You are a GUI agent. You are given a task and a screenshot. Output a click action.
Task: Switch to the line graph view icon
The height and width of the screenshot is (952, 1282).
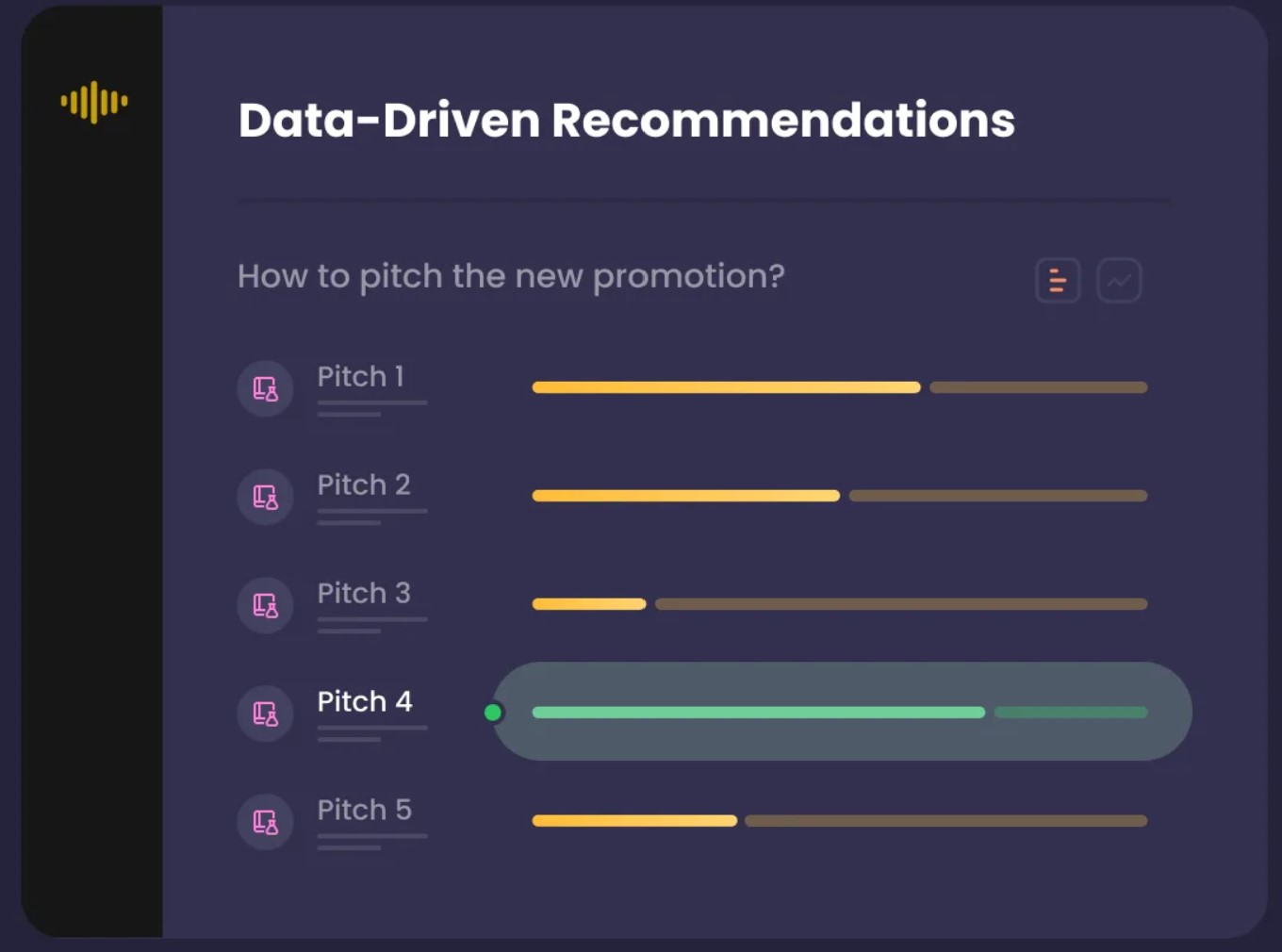coord(1119,280)
